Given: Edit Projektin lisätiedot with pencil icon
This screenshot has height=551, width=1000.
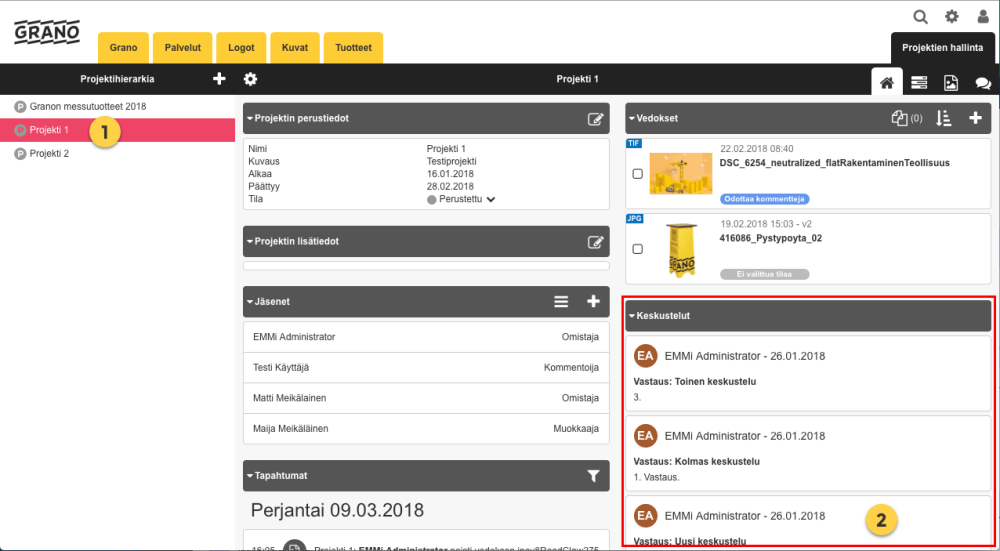Looking at the screenshot, I should pos(595,242).
